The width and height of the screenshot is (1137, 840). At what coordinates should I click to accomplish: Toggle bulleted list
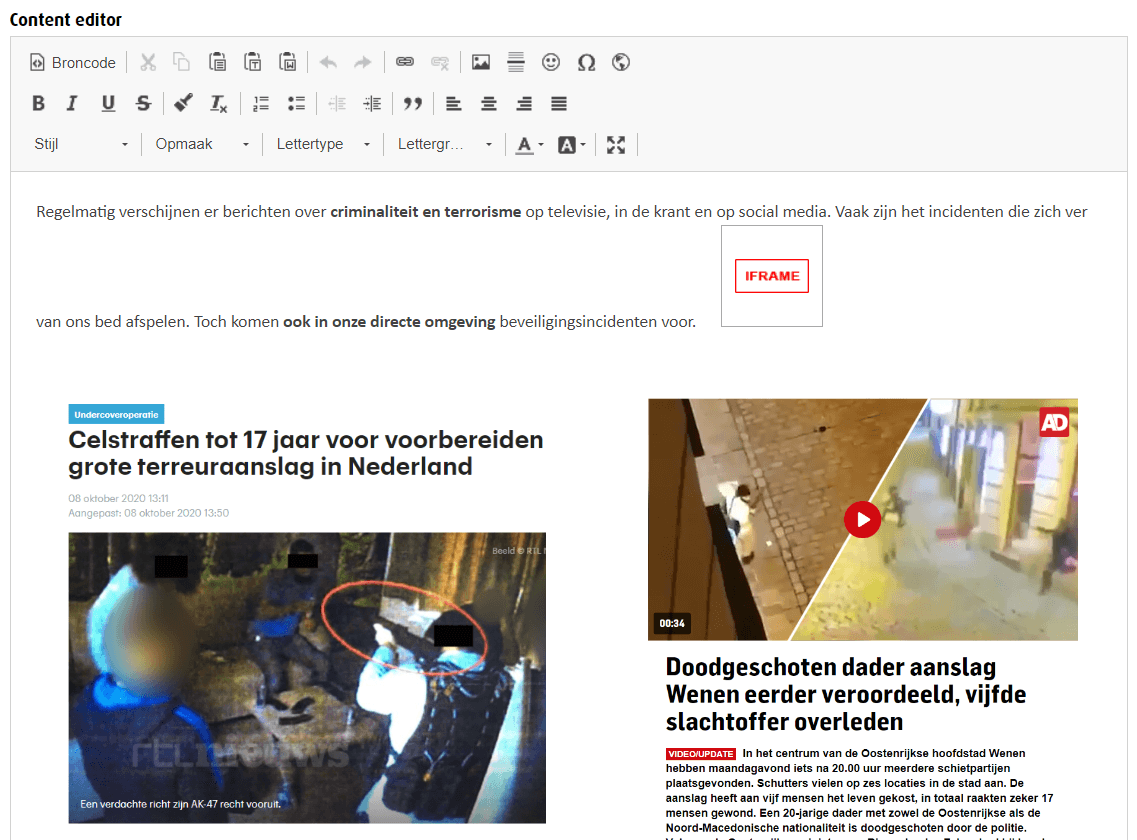point(296,104)
